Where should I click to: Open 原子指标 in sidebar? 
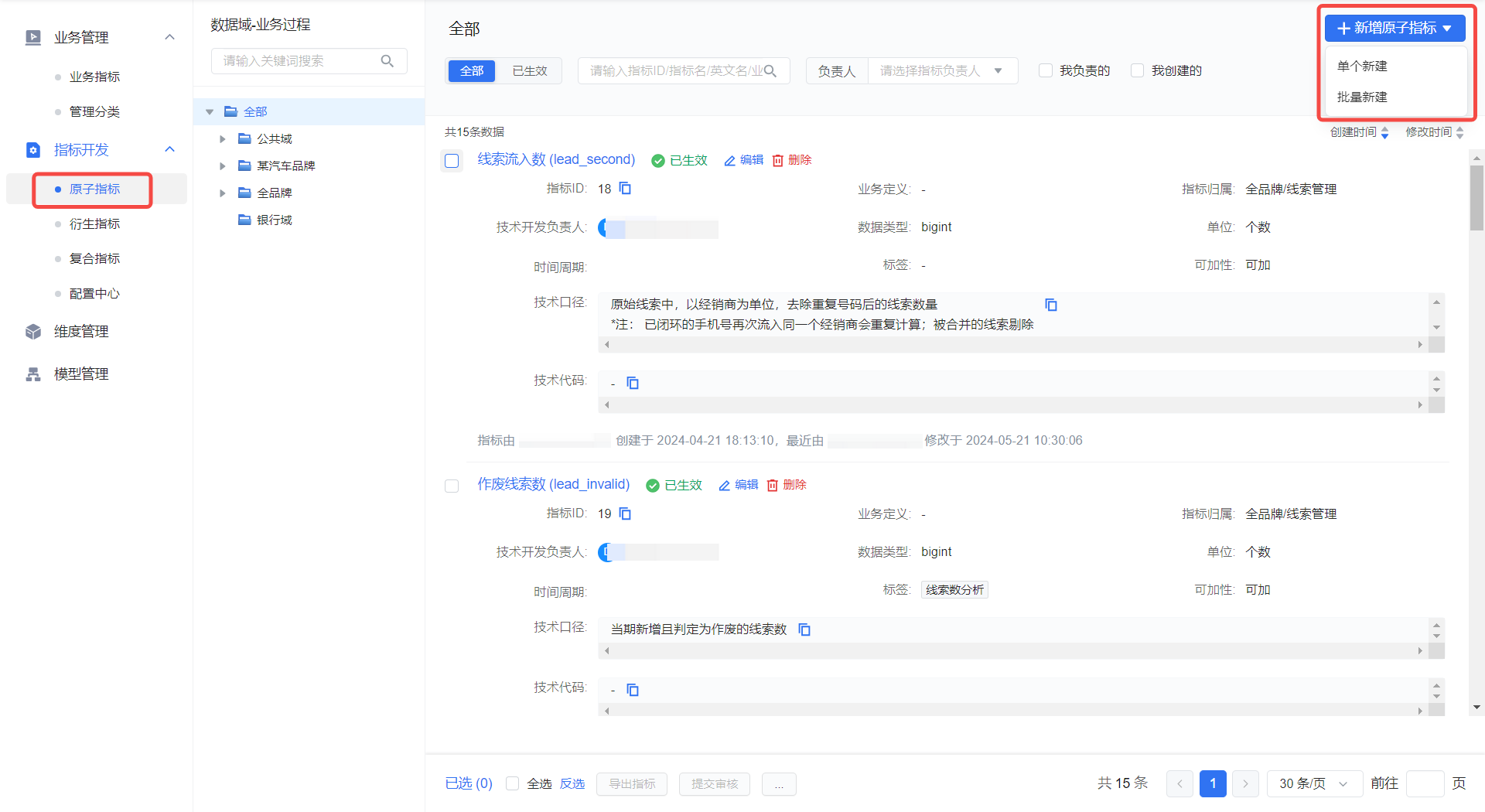pos(94,189)
